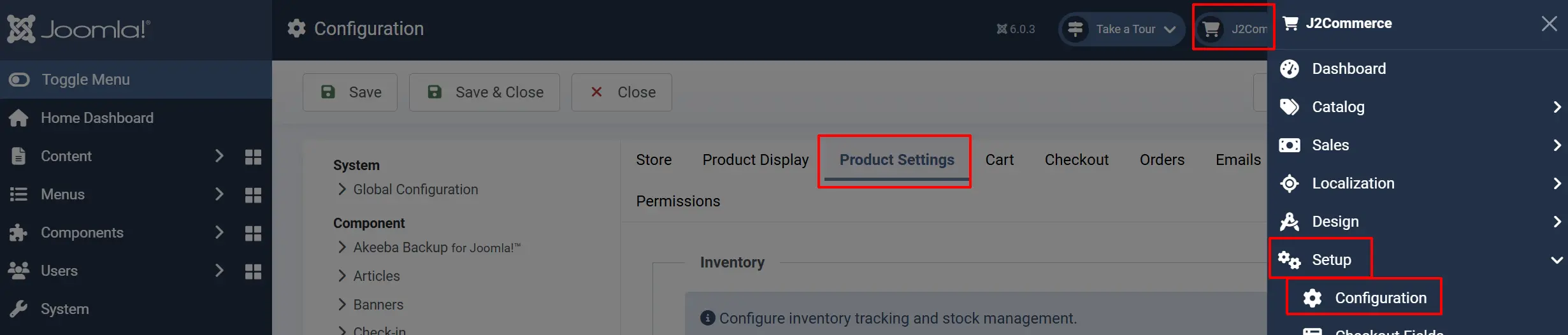Viewport: 1568px width, 335px height.
Task: Click the Save & Close button
Action: 484,92
